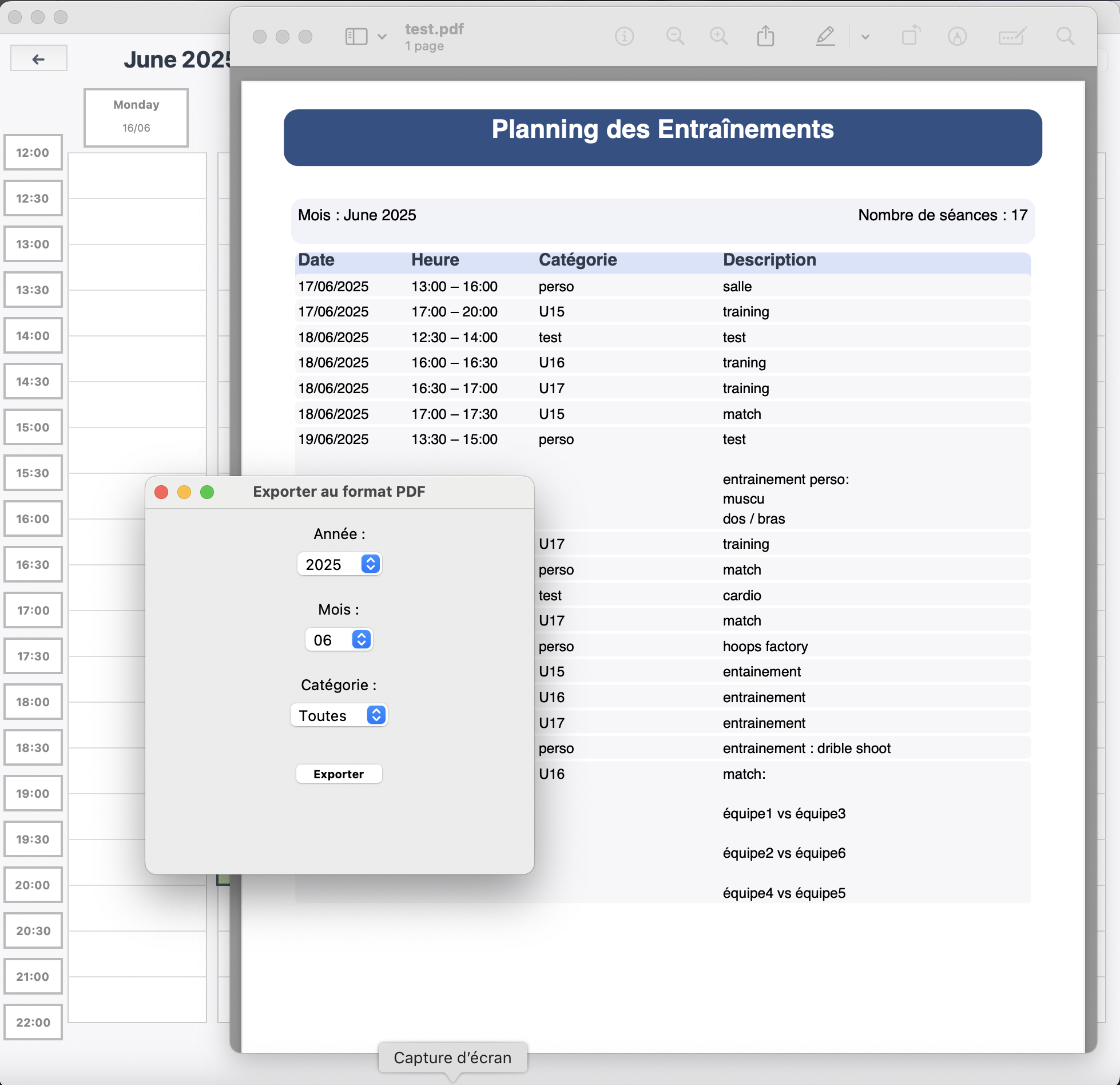Click the 'hoops factory' description cell
This screenshot has height=1085, width=1120.
(765, 647)
